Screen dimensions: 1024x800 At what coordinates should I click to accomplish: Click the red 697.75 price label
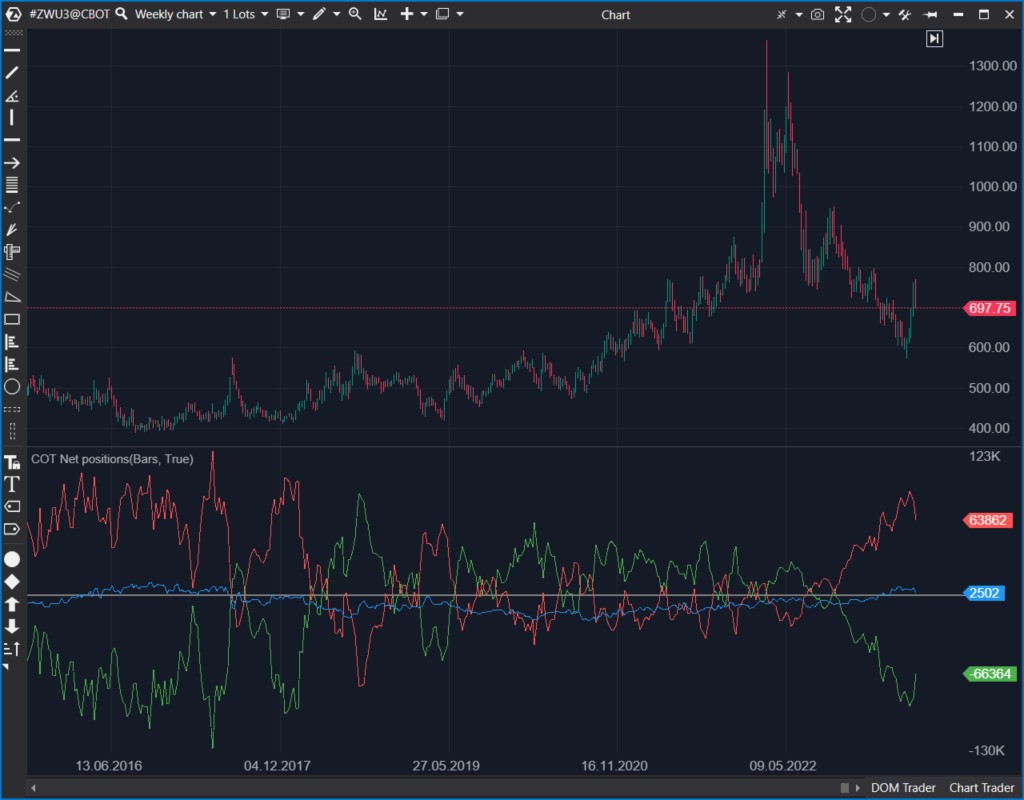pyautogui.click(x=988, y=308)
